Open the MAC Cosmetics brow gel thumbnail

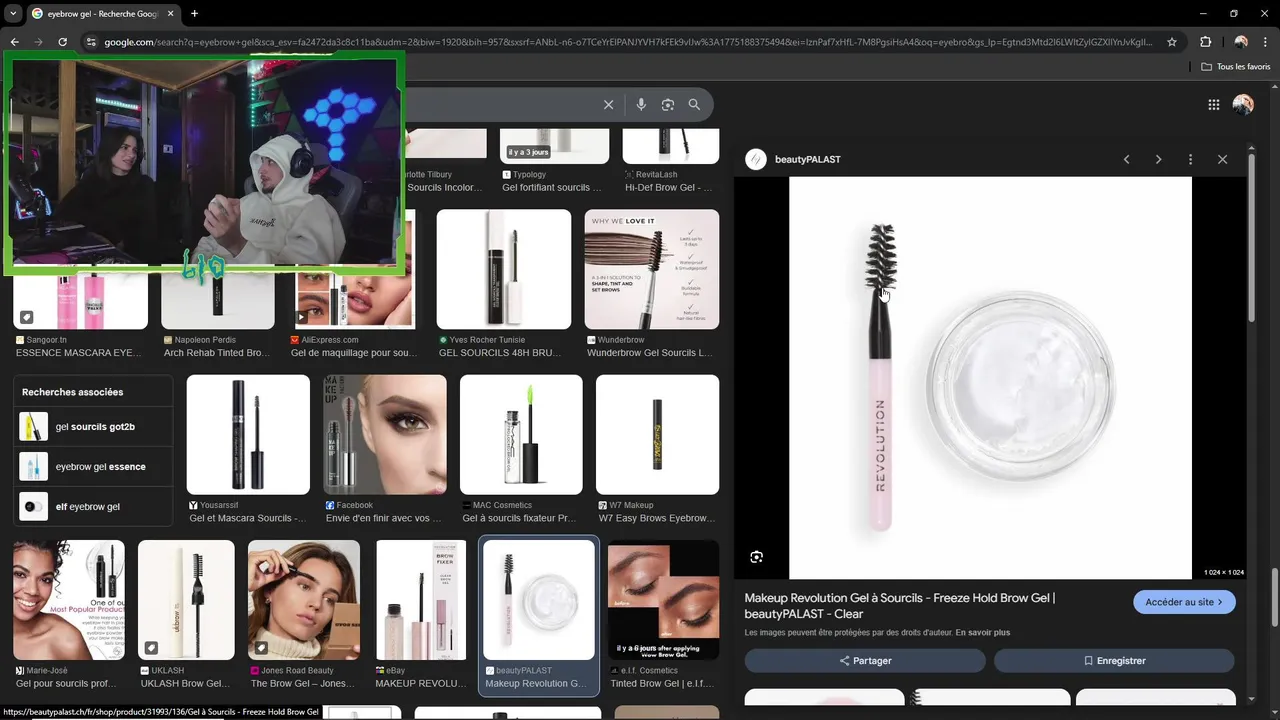click(521, 435)
